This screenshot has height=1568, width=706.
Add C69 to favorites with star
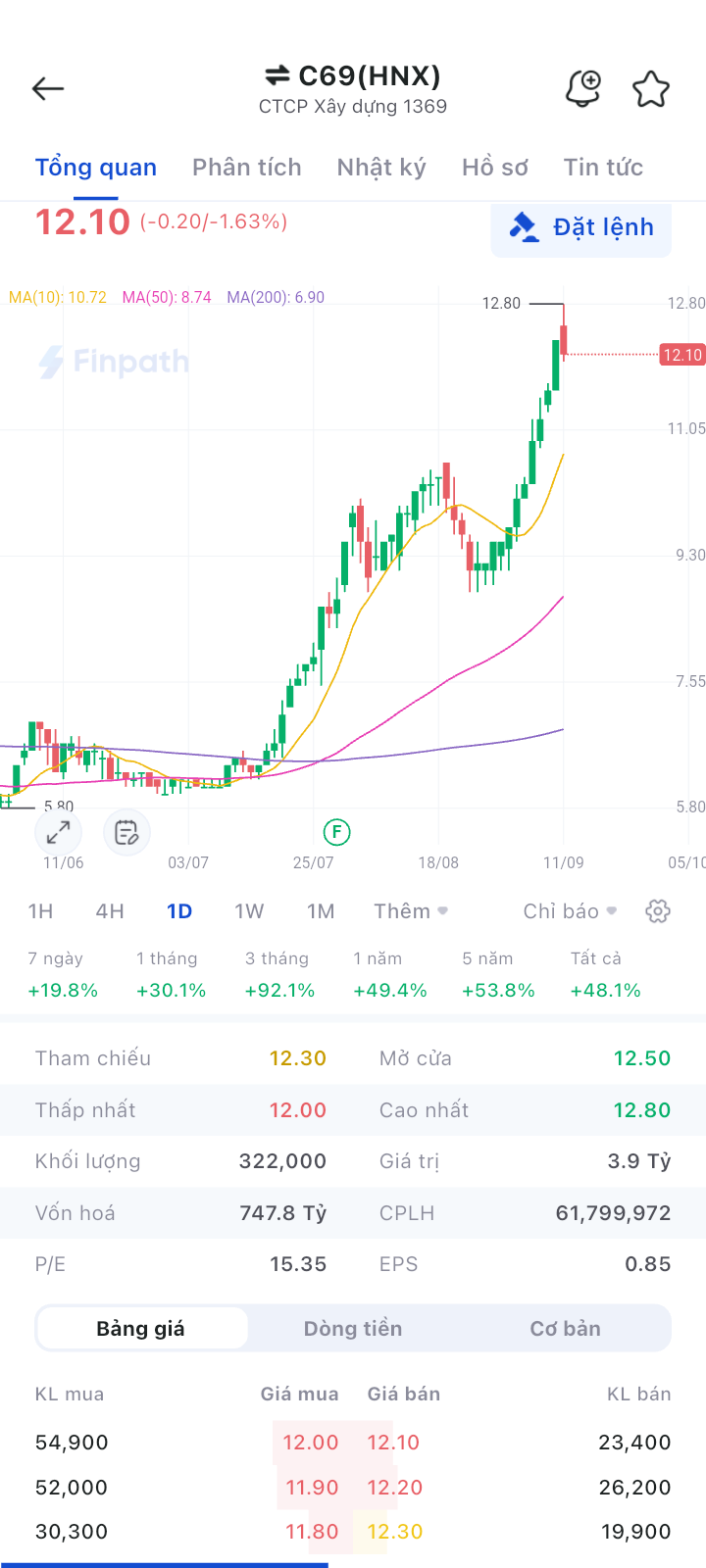click(650, 89)
